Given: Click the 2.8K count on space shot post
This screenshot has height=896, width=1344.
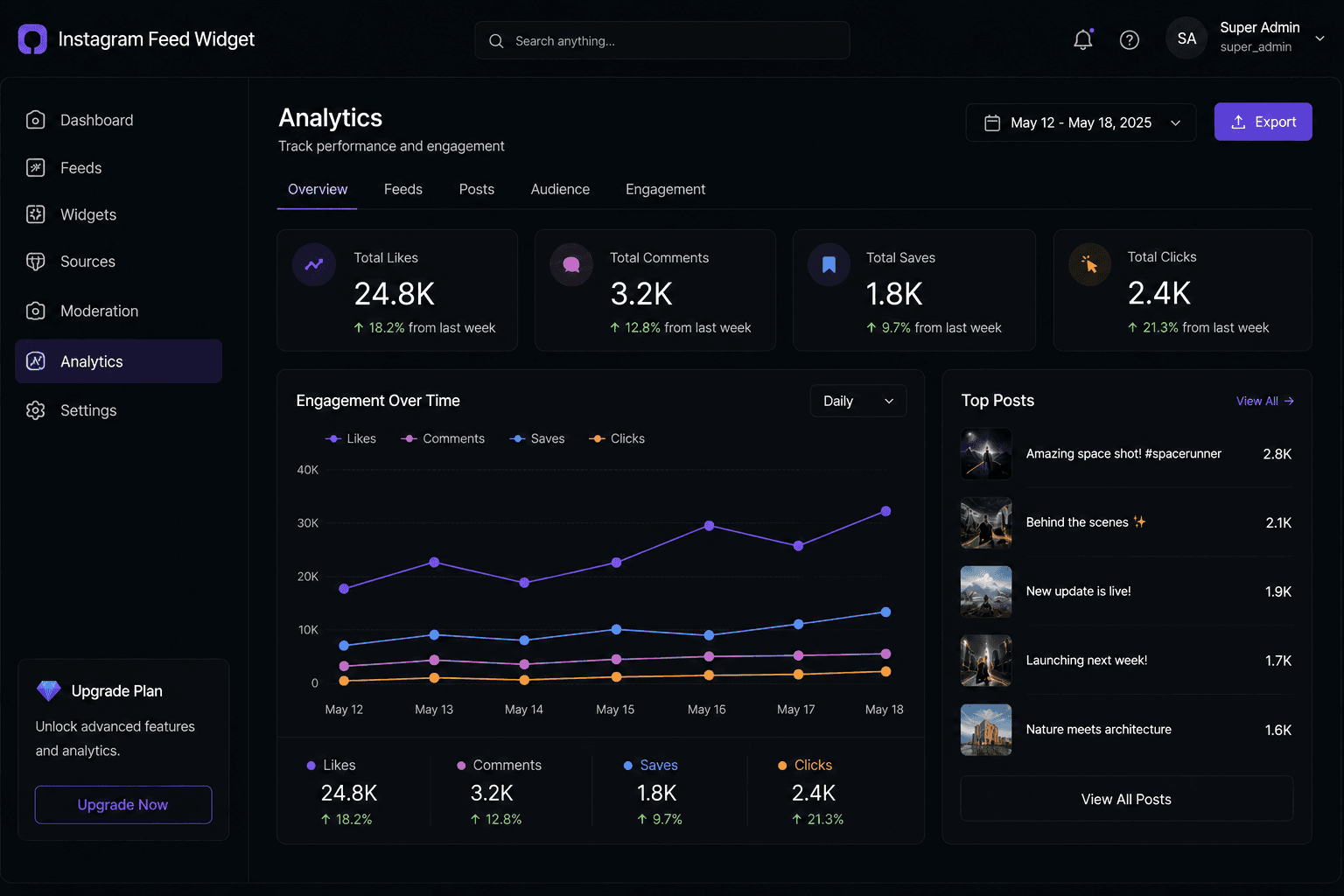Looking at the screenshot, I should [1277, 454].
